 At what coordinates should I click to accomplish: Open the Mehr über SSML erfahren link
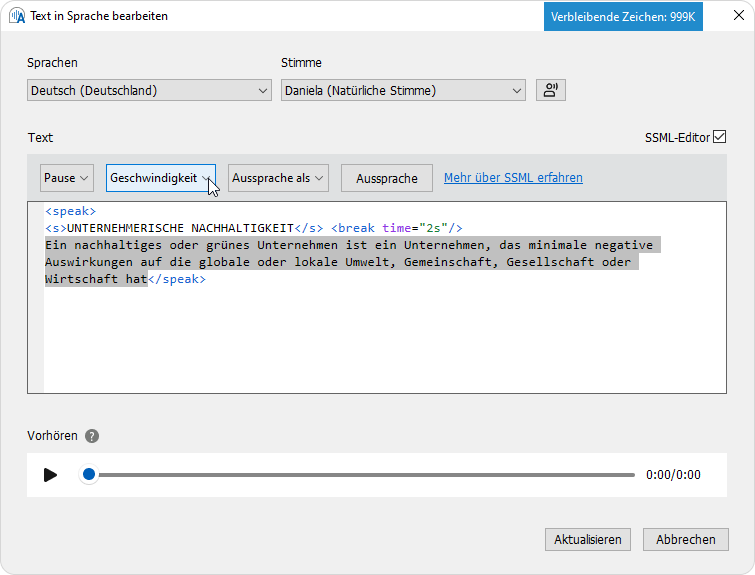tap(513, 178)
